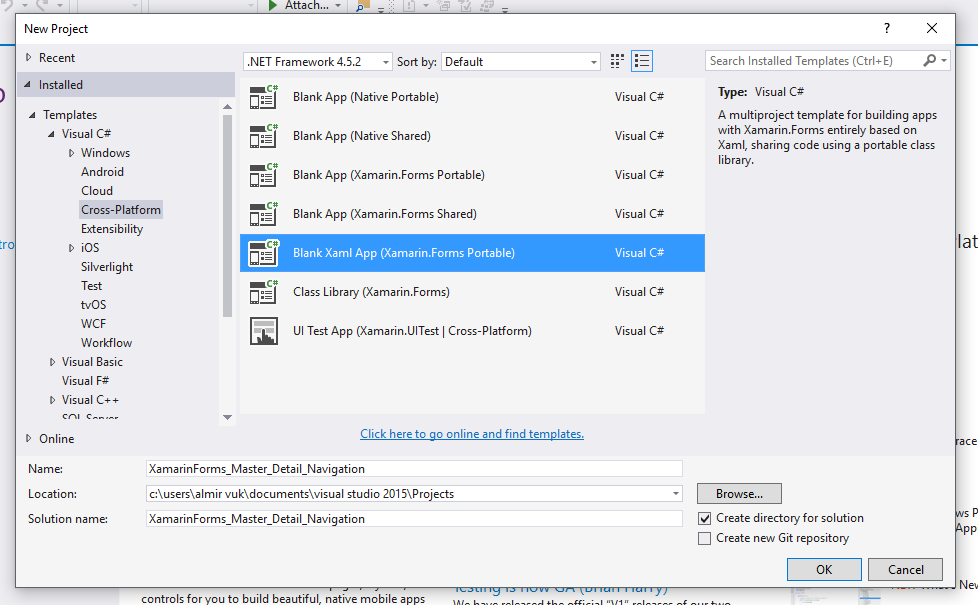The width and height of the screenshot is (979, 605).
Task: Select the Visual F# tree node
Action: [x=86, y=381]
